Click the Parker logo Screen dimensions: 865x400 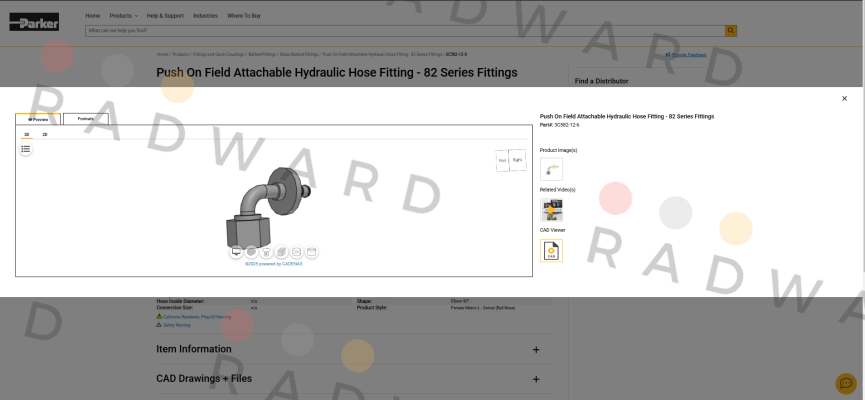(x=34, y=22)
